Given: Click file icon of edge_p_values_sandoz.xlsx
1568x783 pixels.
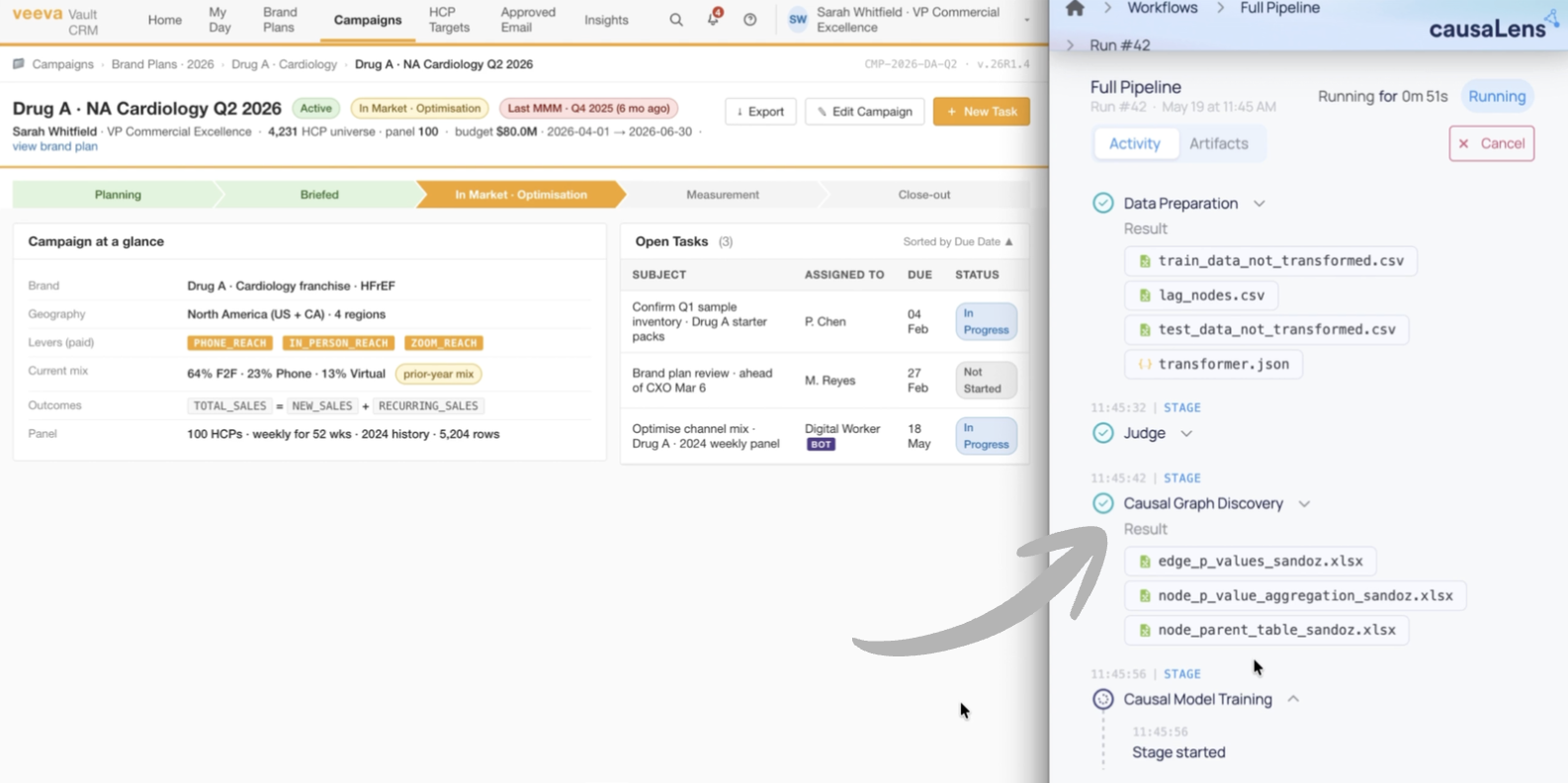Looking at the screenshot, I should click(1145, 562).
